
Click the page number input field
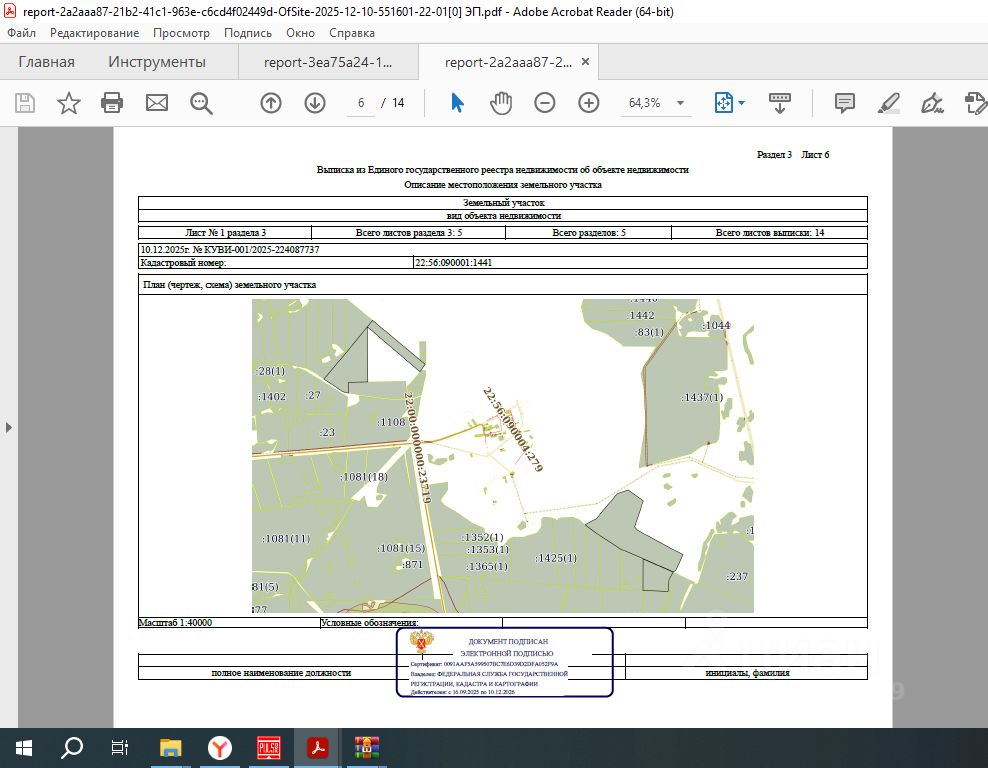(360, 103)
